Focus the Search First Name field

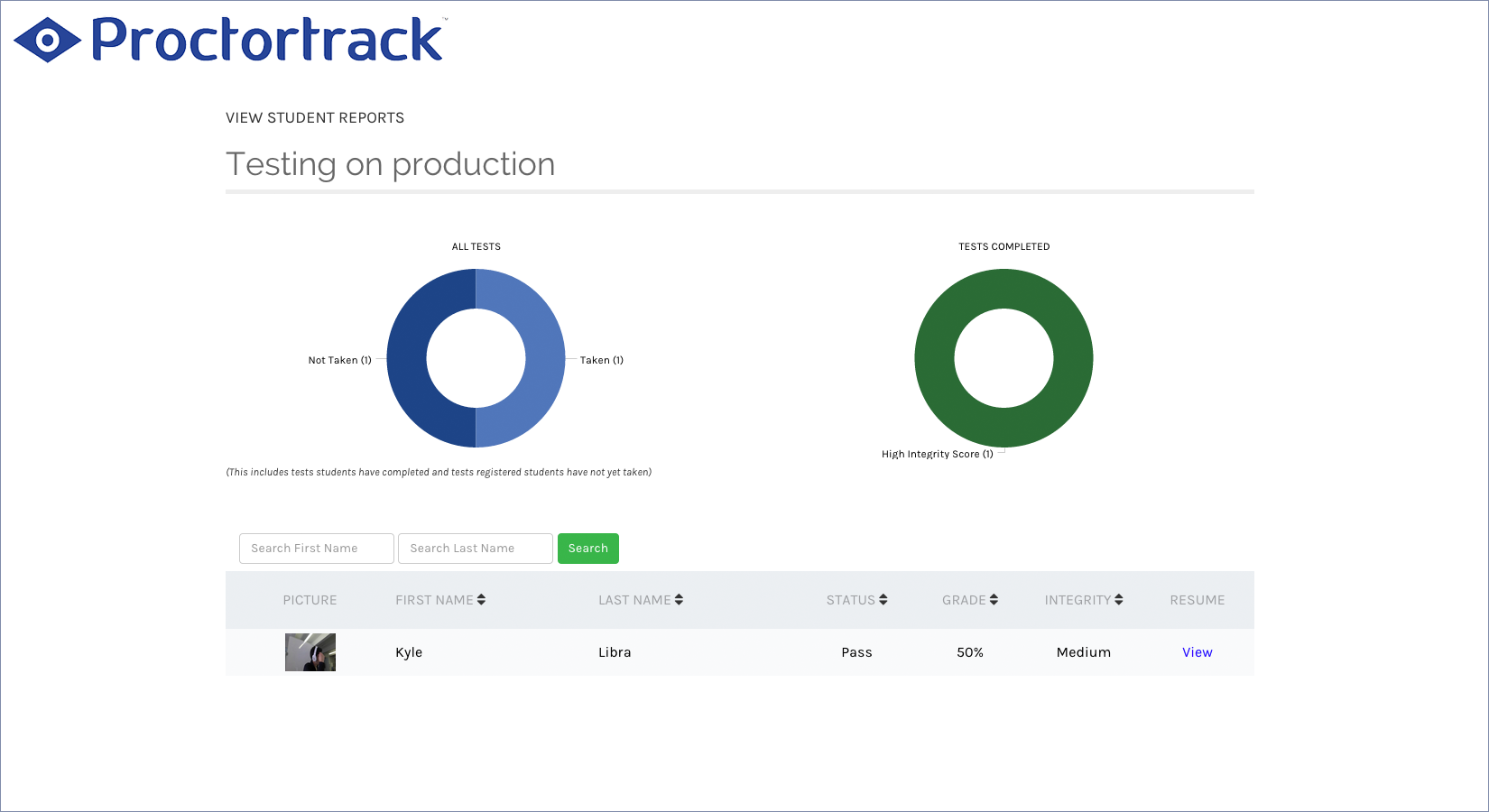(316, 549)
